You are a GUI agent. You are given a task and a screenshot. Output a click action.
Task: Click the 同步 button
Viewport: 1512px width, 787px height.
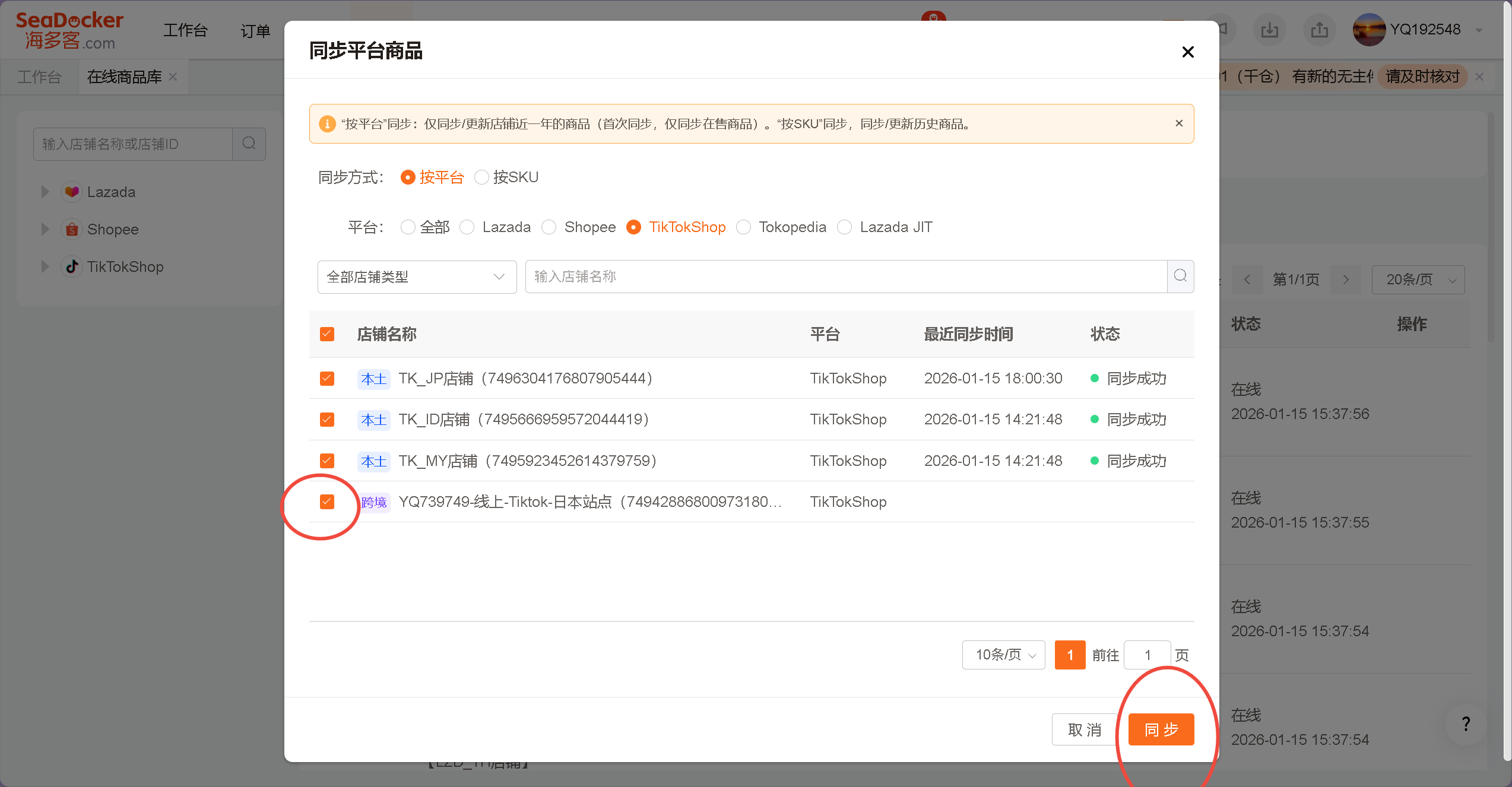pyautogui.click(x=1161, y=729)
